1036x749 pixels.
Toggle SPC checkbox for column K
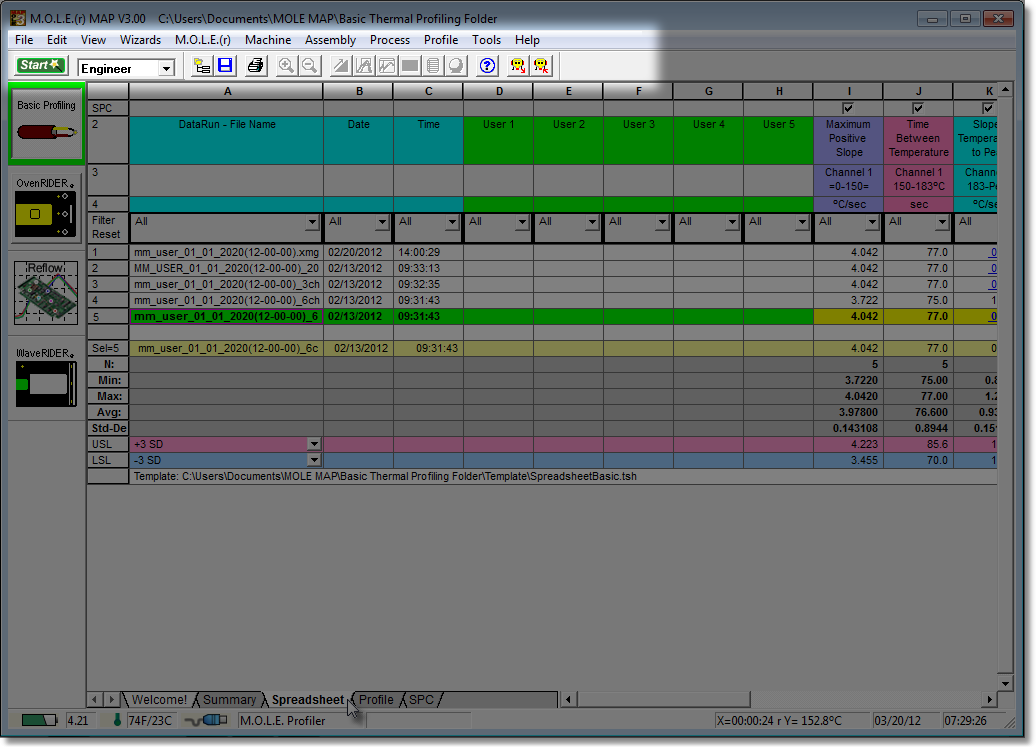[988, 108]
